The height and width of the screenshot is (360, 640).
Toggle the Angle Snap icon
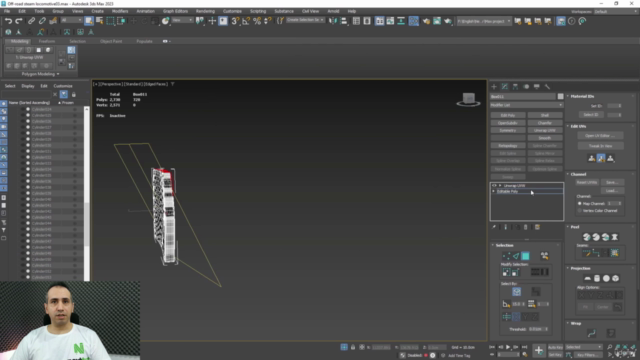point(246,21)
